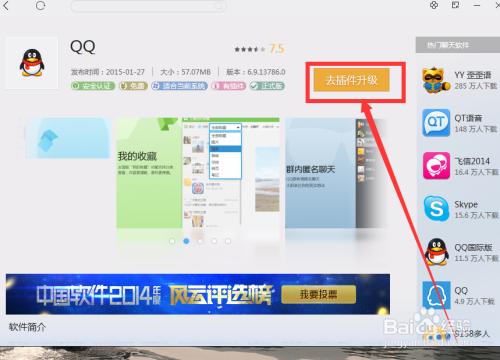Open QT语音 app icon
The image size is (500, 360).
[x=436, y=123]
